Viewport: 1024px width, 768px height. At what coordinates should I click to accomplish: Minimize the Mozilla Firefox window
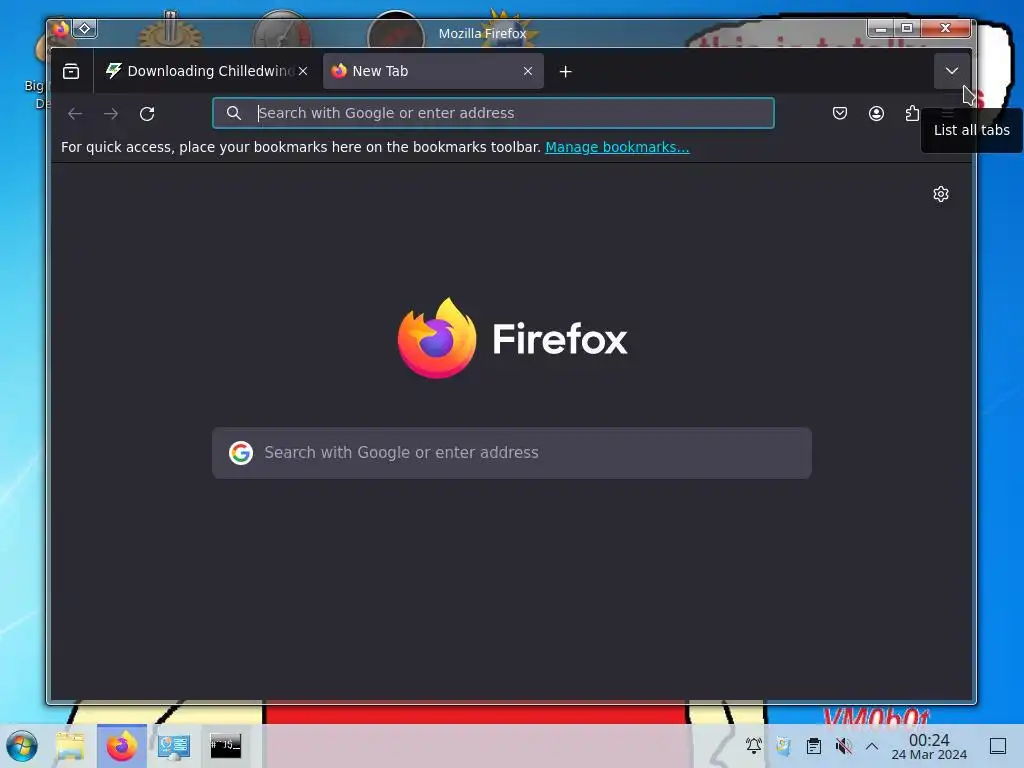880,28
